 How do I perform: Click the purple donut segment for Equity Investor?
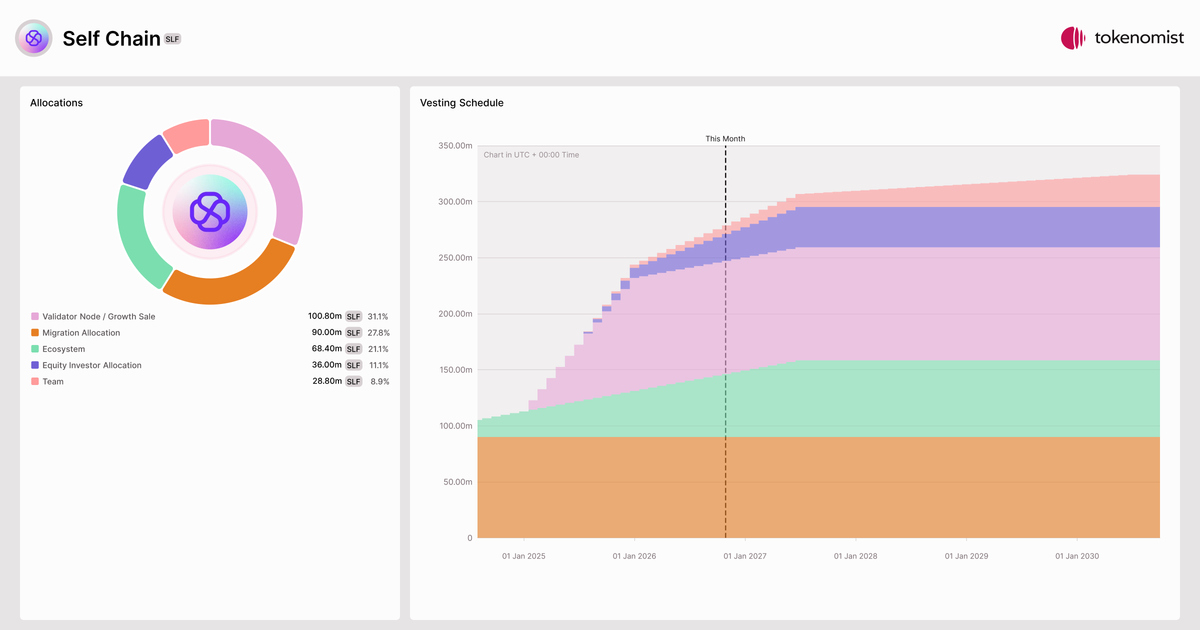[x=146, y=161]
